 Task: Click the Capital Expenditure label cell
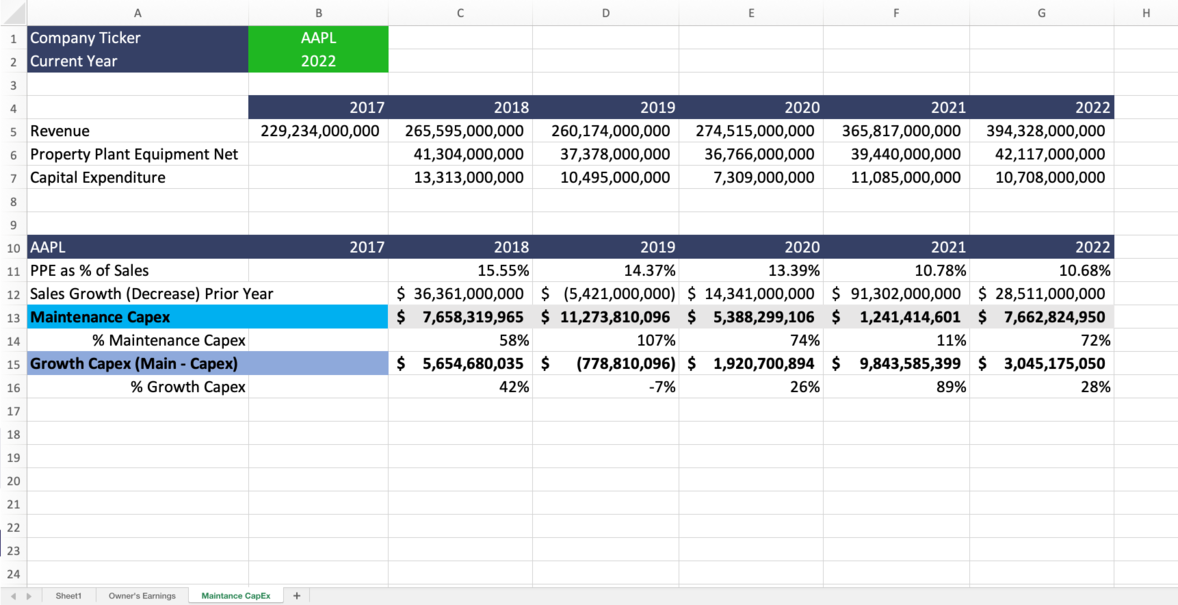[x=97, y=177]
